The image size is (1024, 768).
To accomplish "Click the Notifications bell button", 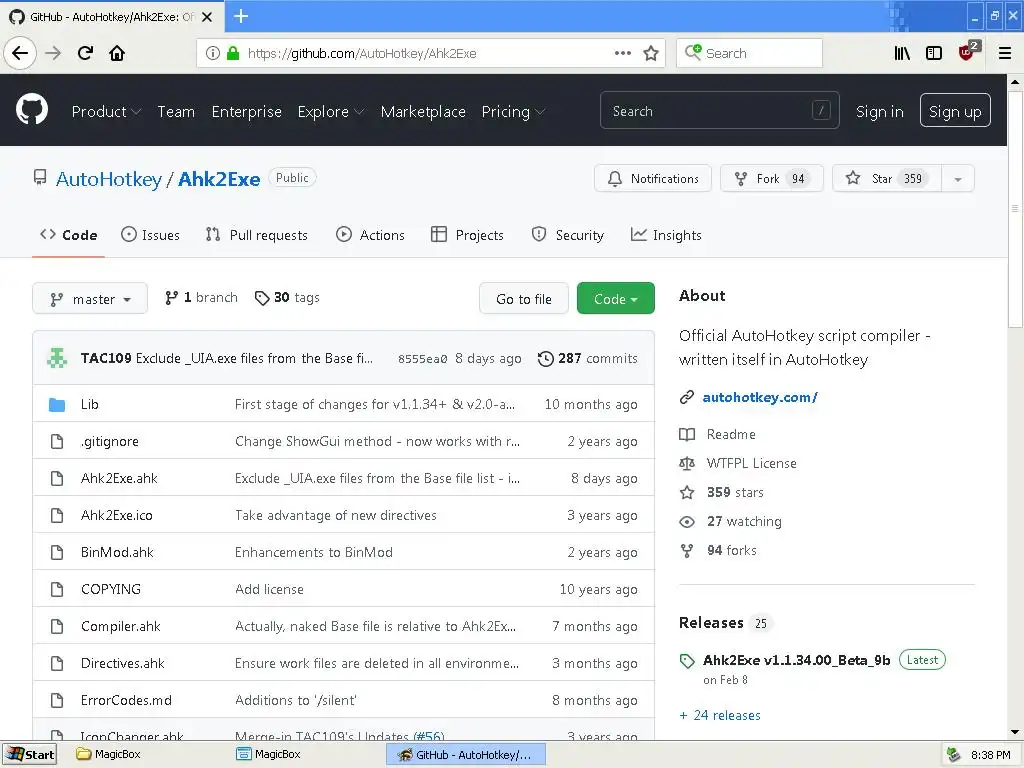I will pyautogui.click(x=652, y=178).
